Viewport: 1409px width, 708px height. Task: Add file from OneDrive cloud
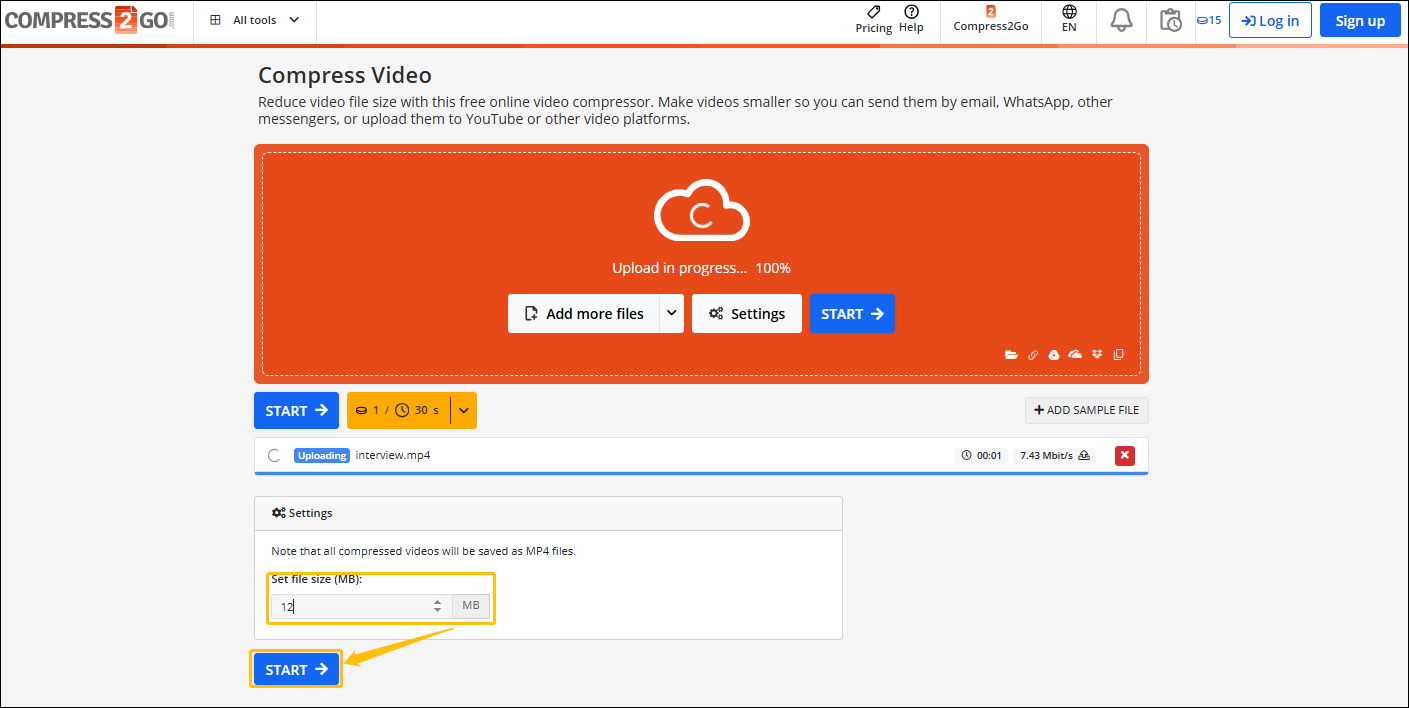click(1074, 354)
